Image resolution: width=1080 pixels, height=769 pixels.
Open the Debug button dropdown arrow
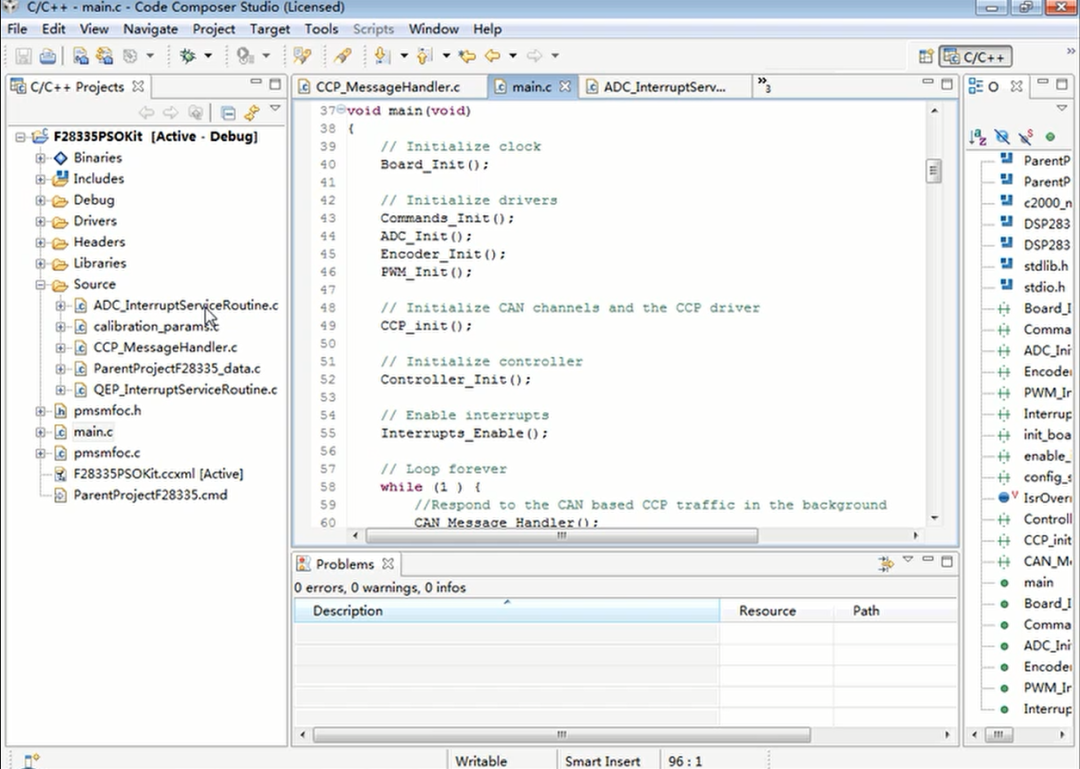pos(206,56)
